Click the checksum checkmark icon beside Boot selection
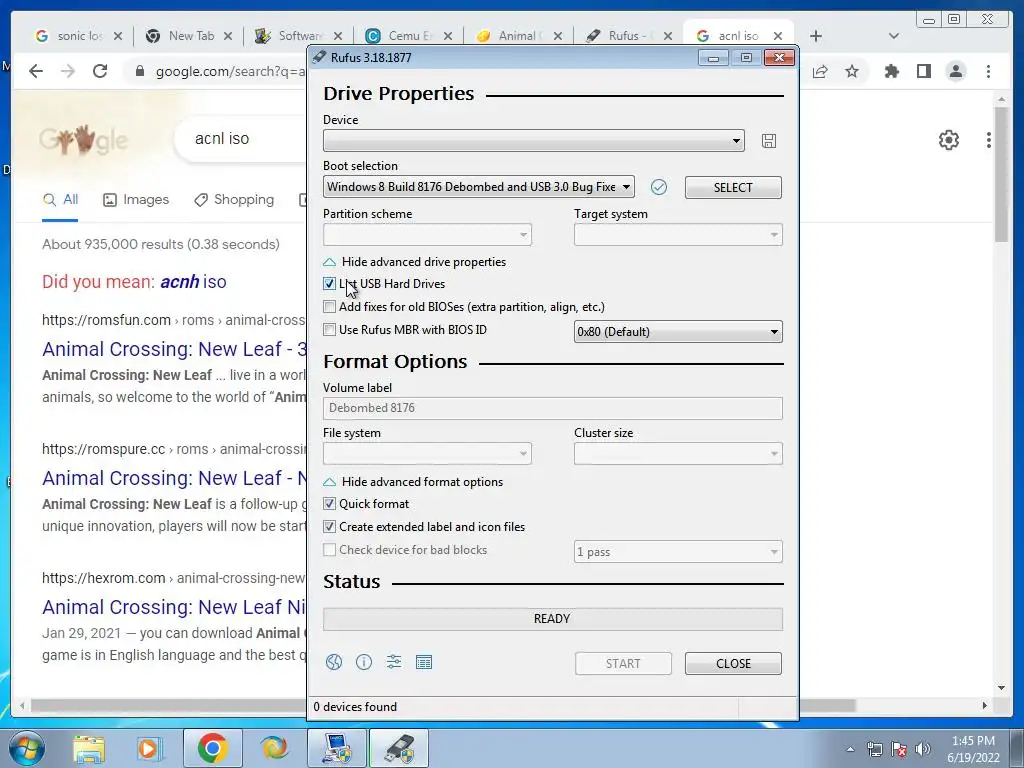The width and height of the screenshot is (1024, 768). (x=659, y=187)
